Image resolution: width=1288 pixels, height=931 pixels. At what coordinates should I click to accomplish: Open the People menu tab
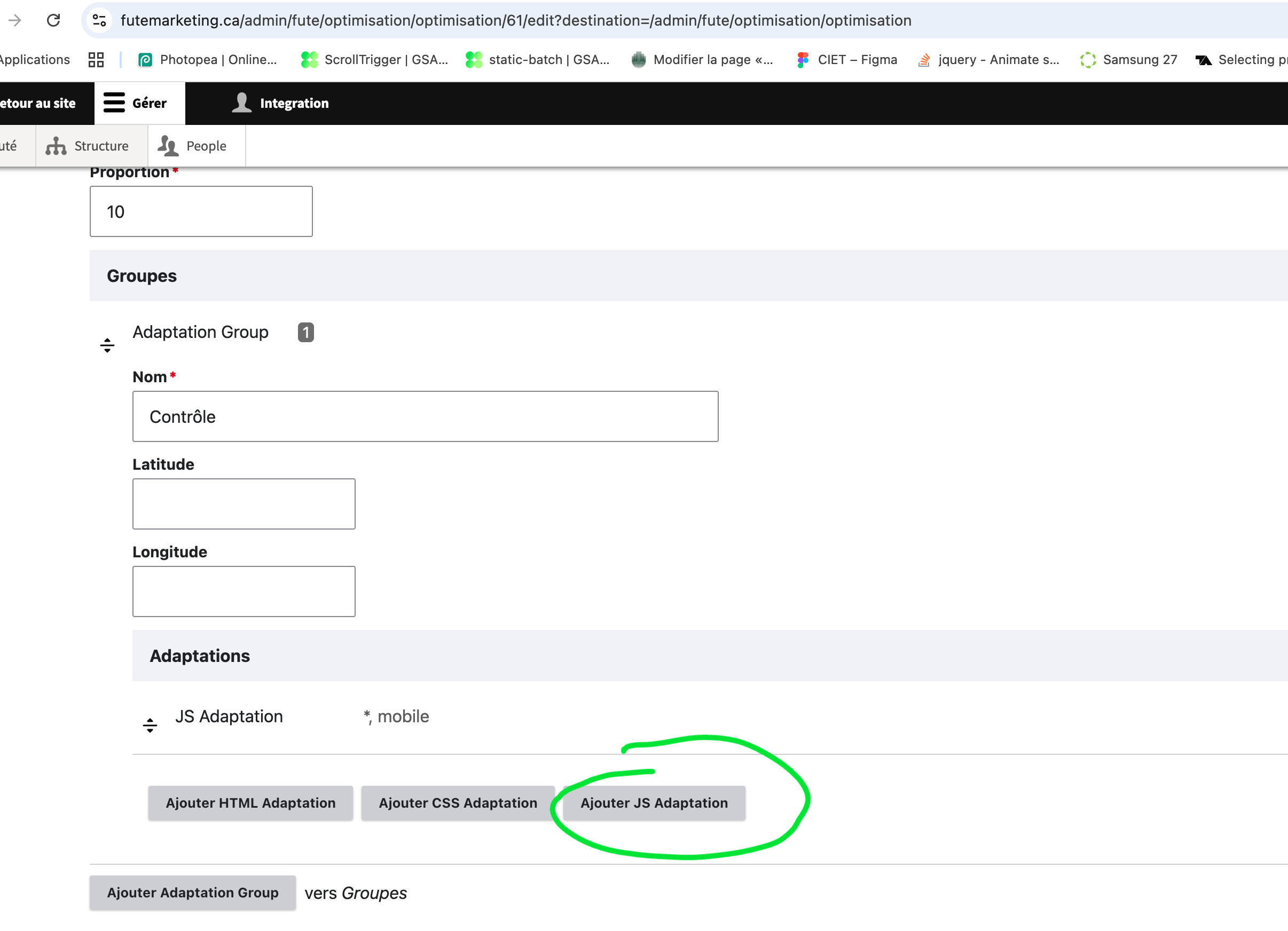coord(193,146)
